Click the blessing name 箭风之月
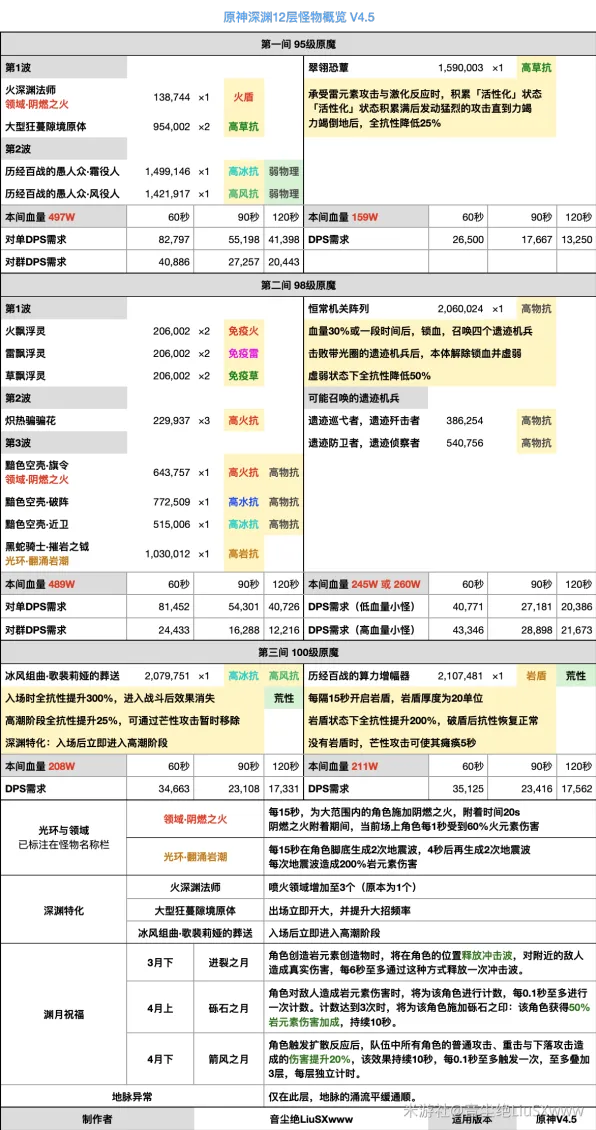 (x=228, y=1059)
